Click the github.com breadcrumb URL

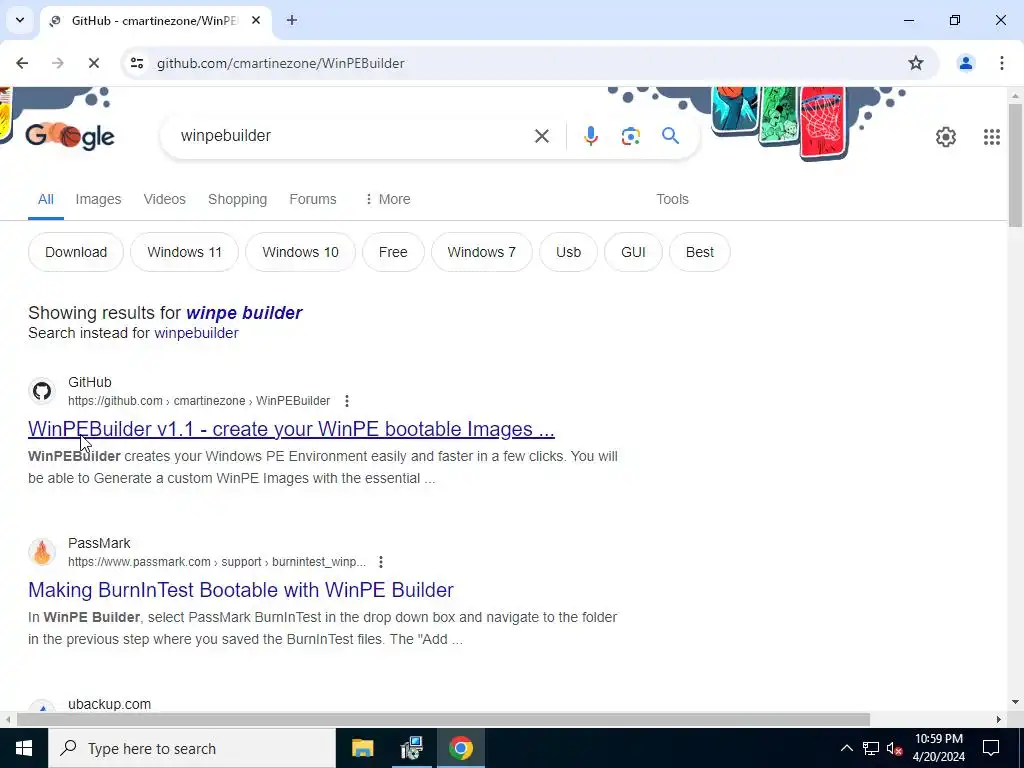(199, 401)
